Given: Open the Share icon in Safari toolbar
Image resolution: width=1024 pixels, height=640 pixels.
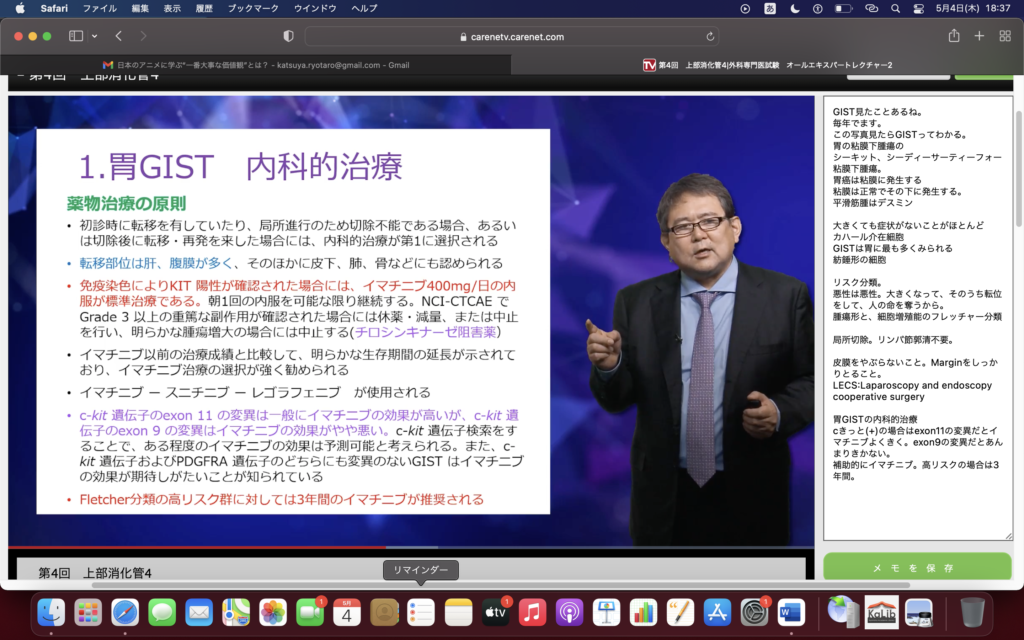Looking at the screenshot, I should click(954, 36).
